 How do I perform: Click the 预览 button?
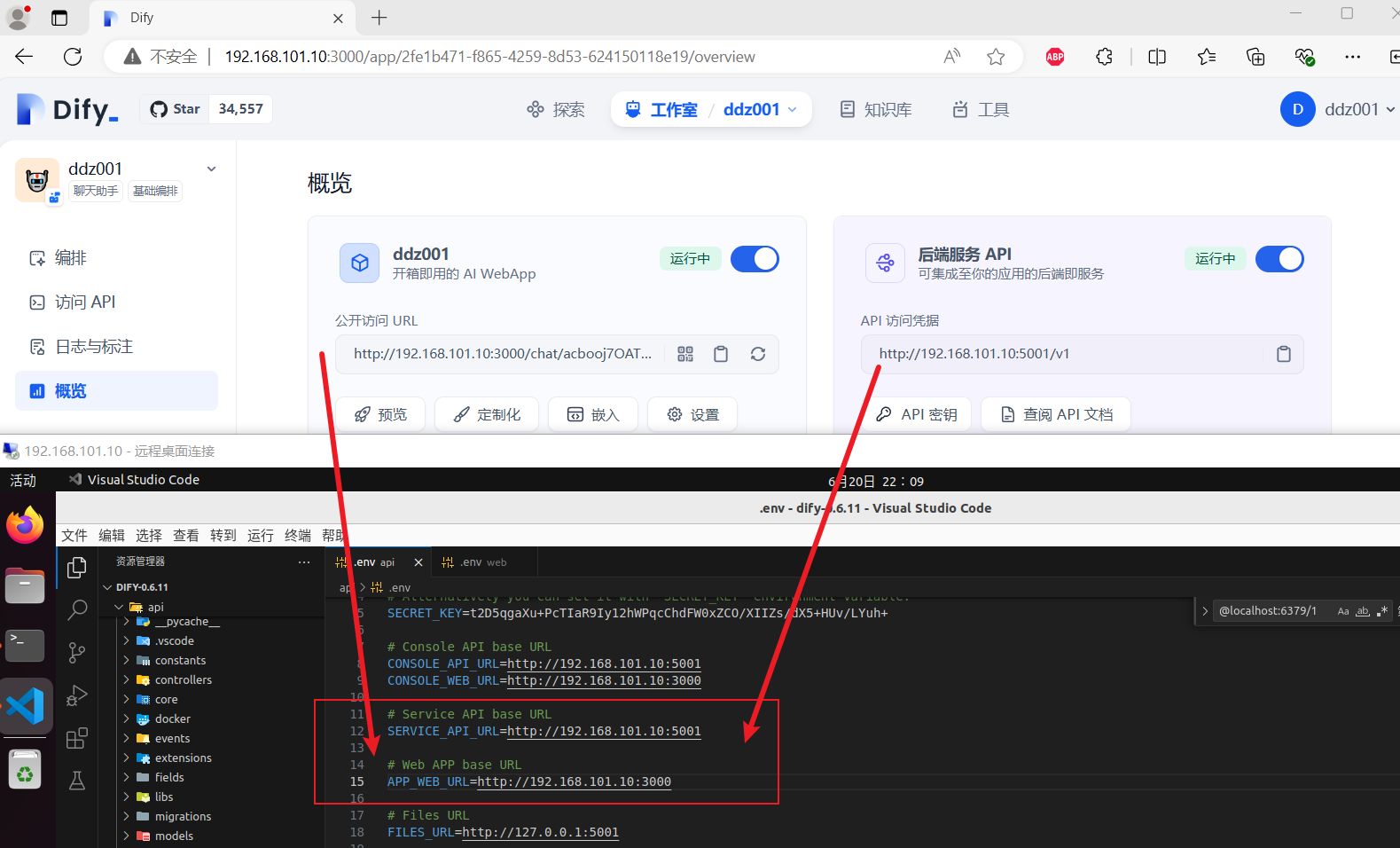[380, 414]
